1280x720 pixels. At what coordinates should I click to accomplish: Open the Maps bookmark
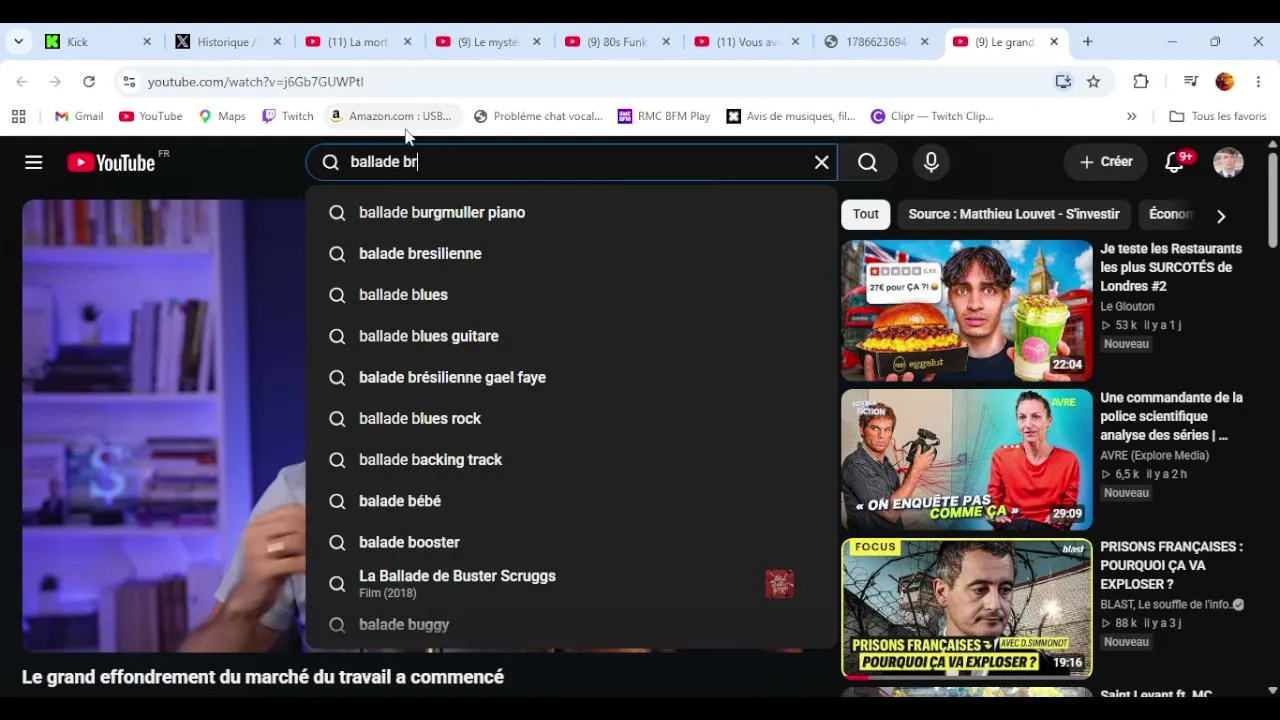[222, 116]
